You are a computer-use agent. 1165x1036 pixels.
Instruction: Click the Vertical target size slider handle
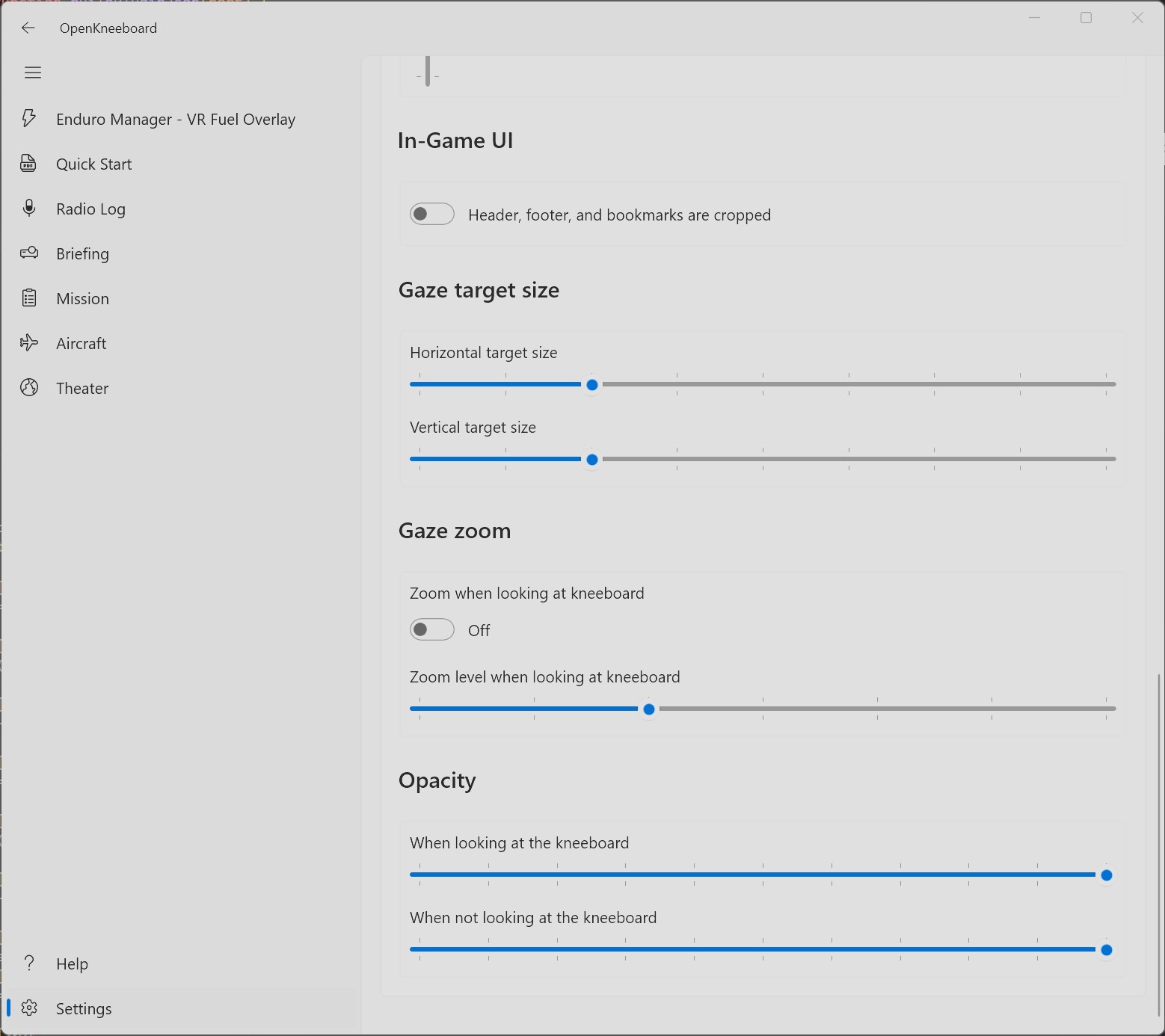tap(592, 460)
